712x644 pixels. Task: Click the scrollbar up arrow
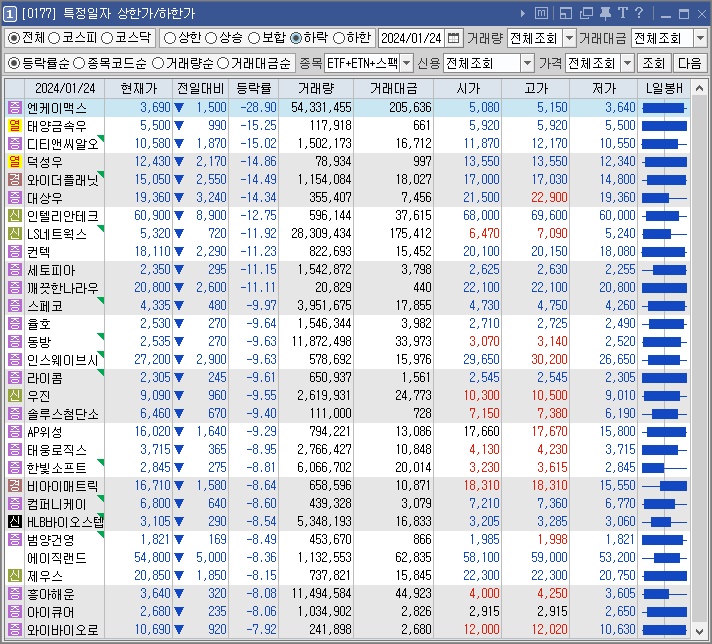(x=699, y=89)
